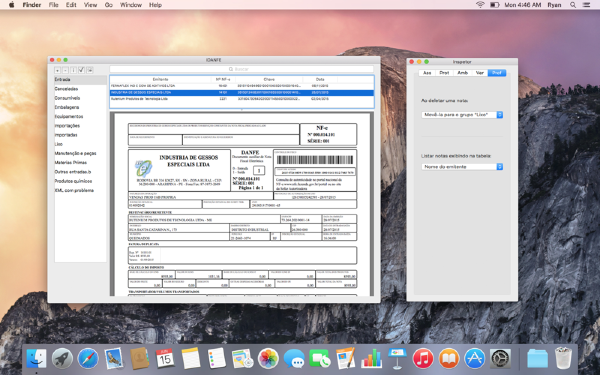Open App Store from the Dock
Image resolution: width=600 pixels, height=375 pixels.
point(474,359)
